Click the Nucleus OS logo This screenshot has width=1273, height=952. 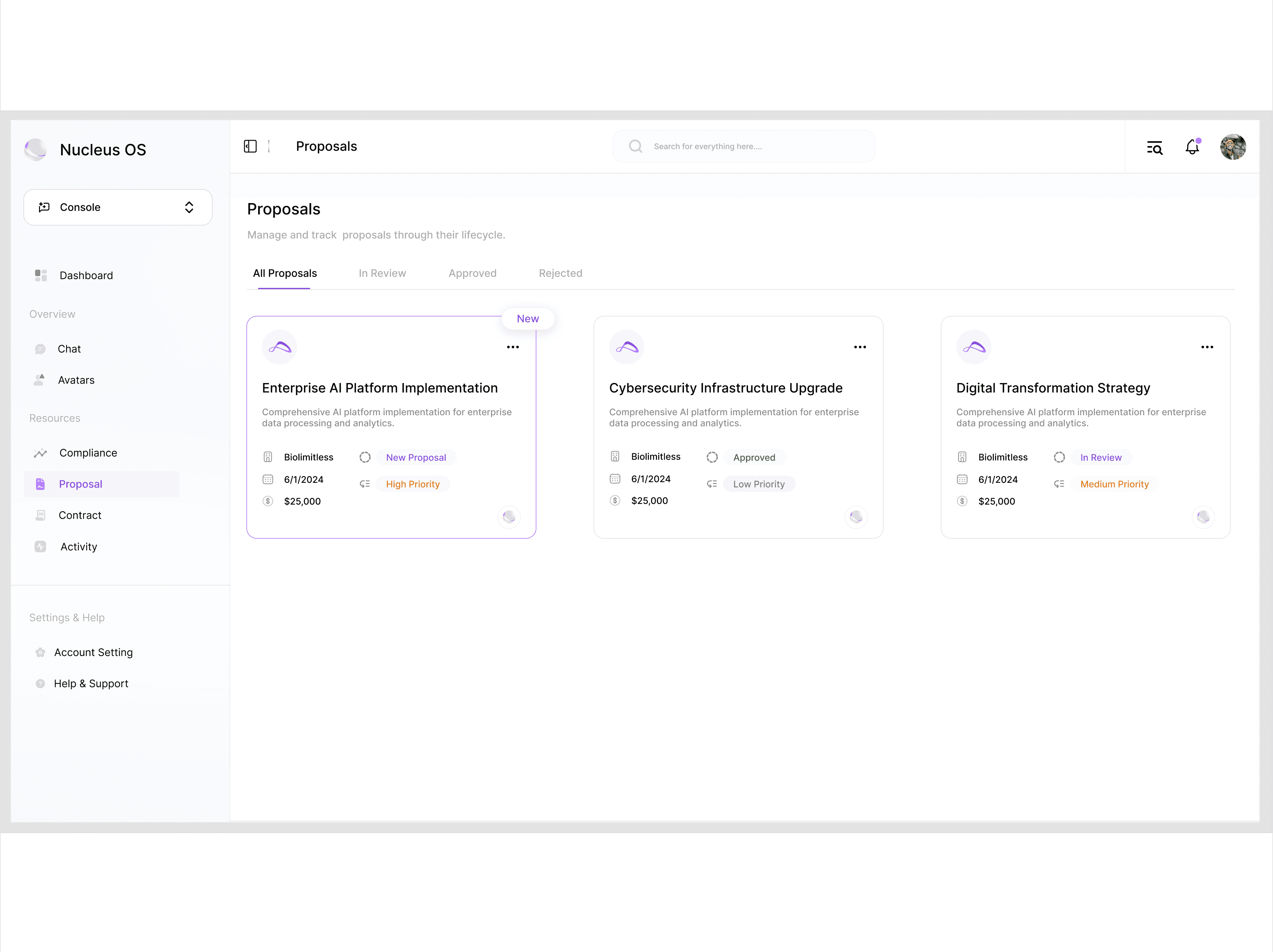coord(36,149)
